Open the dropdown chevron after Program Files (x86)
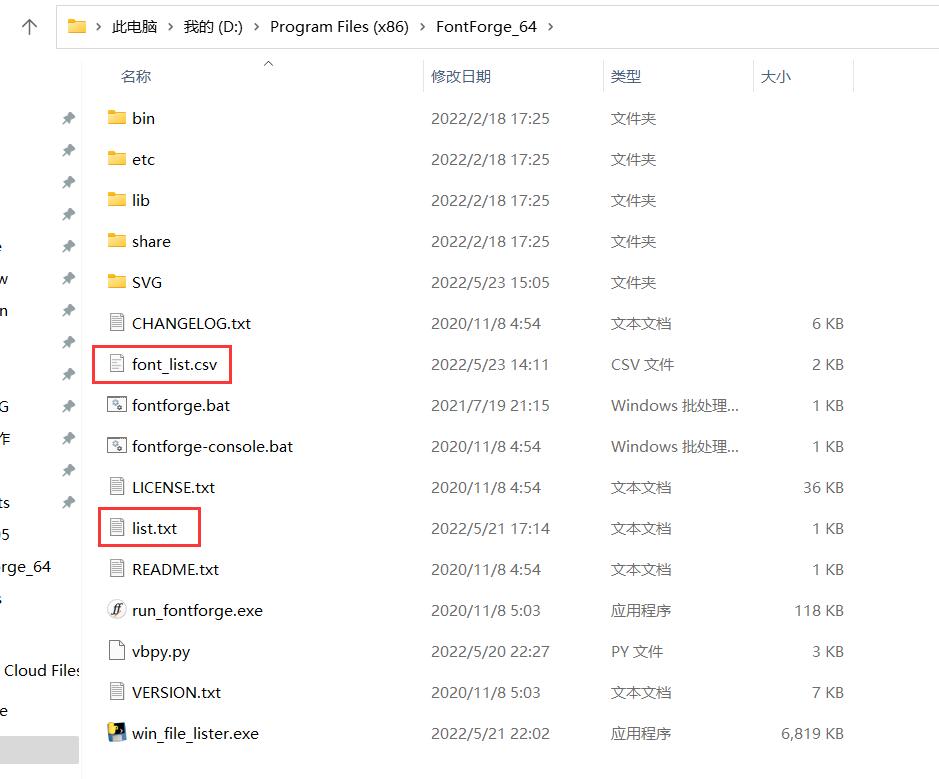 [422, 27]
